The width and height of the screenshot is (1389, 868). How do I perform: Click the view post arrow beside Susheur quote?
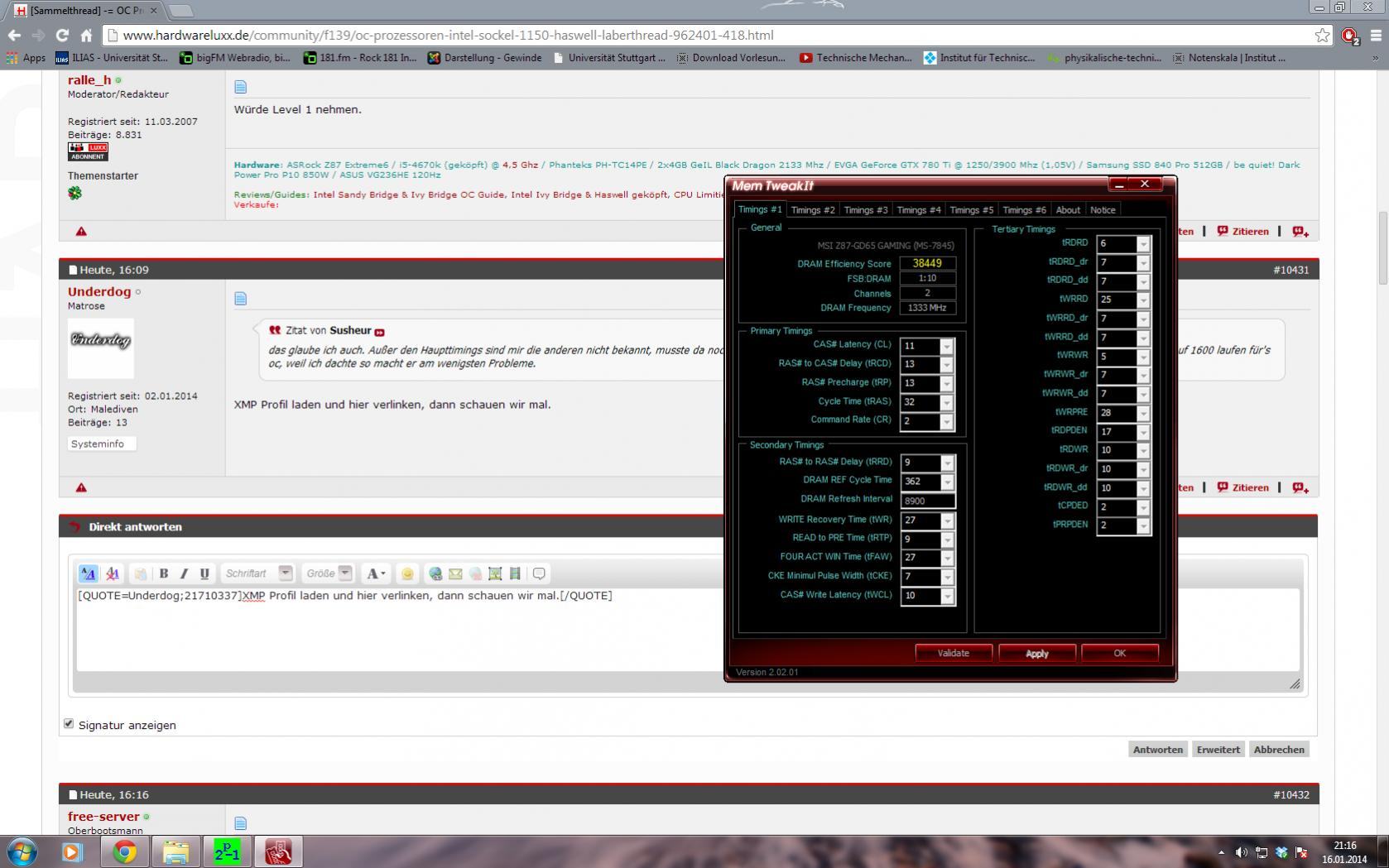pos(380,332)
